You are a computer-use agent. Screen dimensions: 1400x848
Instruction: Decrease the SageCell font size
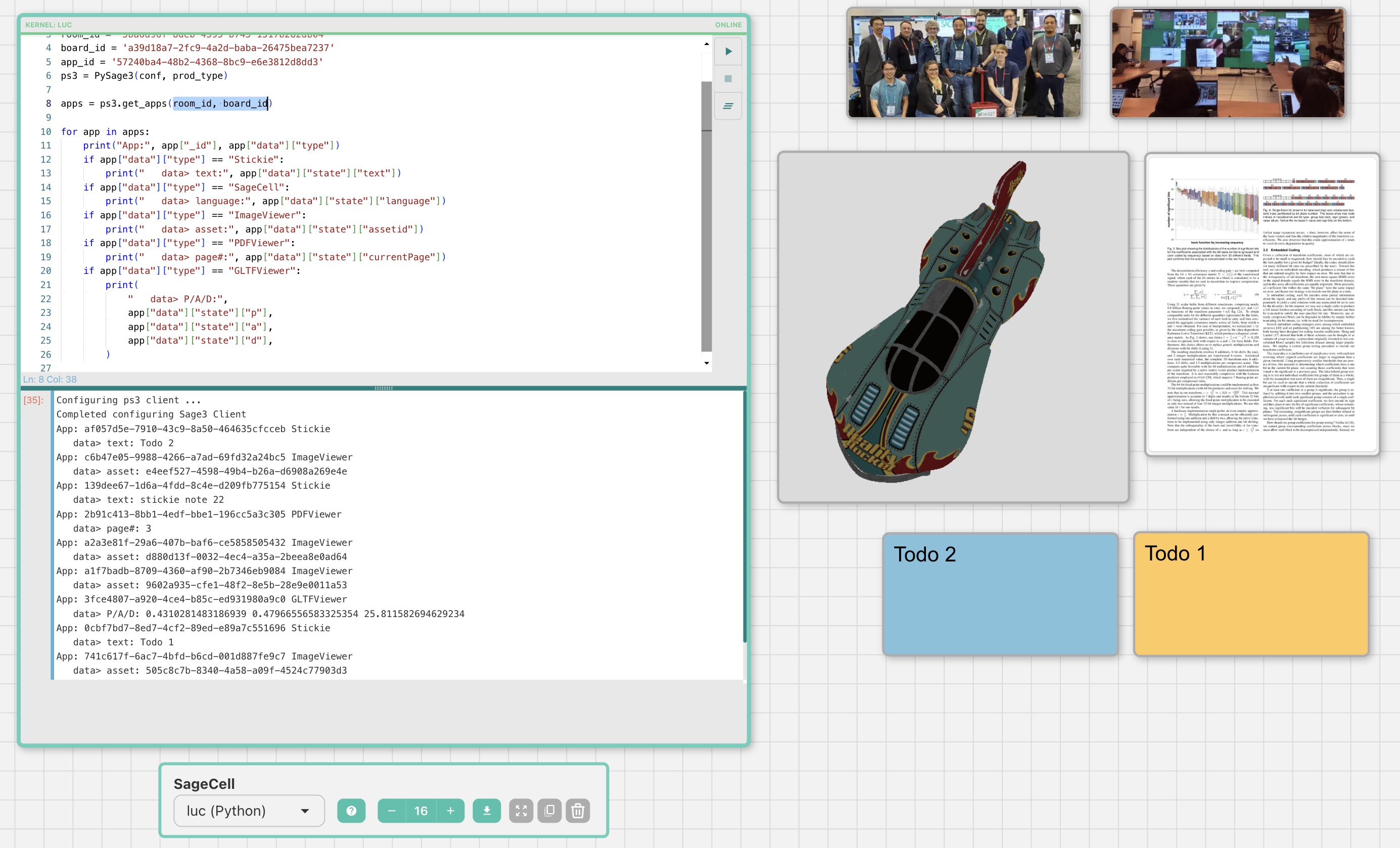click(x=392, y=811)
